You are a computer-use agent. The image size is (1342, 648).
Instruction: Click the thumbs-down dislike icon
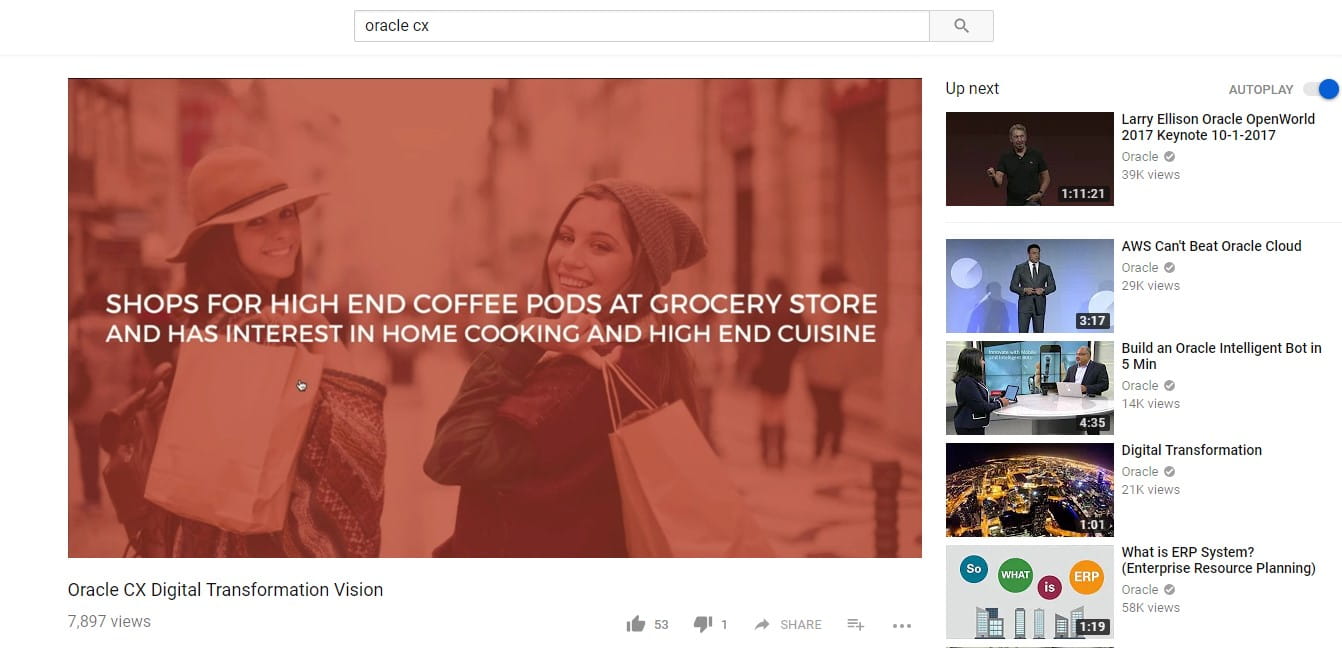click(703, 624)
